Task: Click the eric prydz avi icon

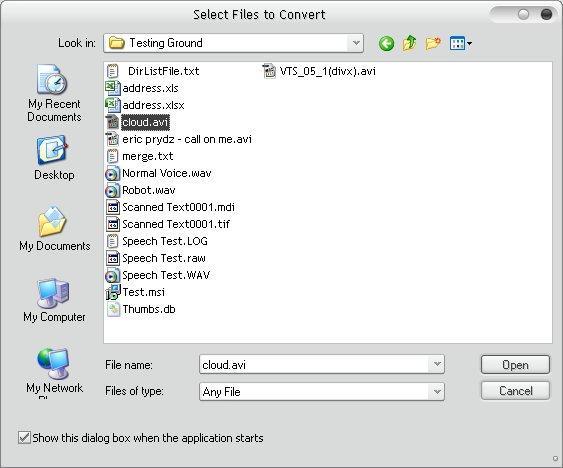Action: point(112,139)
